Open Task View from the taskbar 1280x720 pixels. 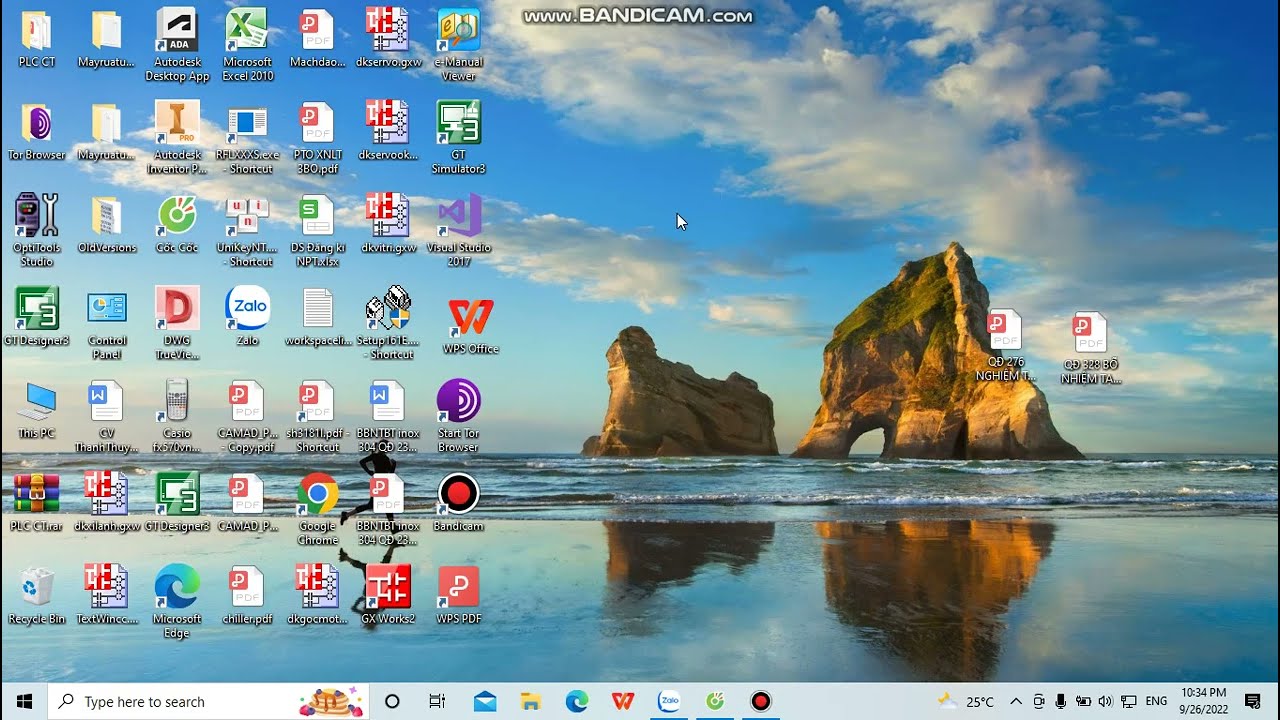click(437, 701)
